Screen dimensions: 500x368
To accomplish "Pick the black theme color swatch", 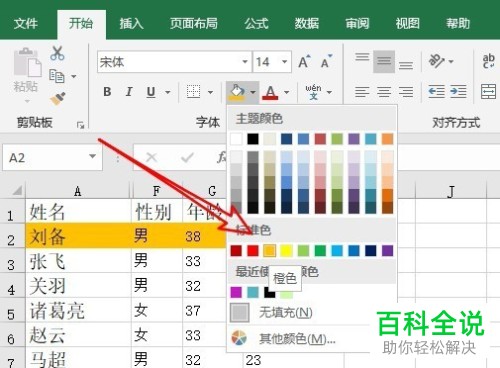I will coord(253,139).
